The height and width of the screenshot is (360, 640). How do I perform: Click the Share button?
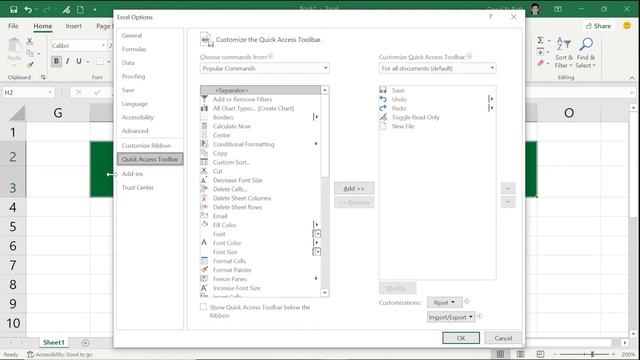click(x=598, y=26)
